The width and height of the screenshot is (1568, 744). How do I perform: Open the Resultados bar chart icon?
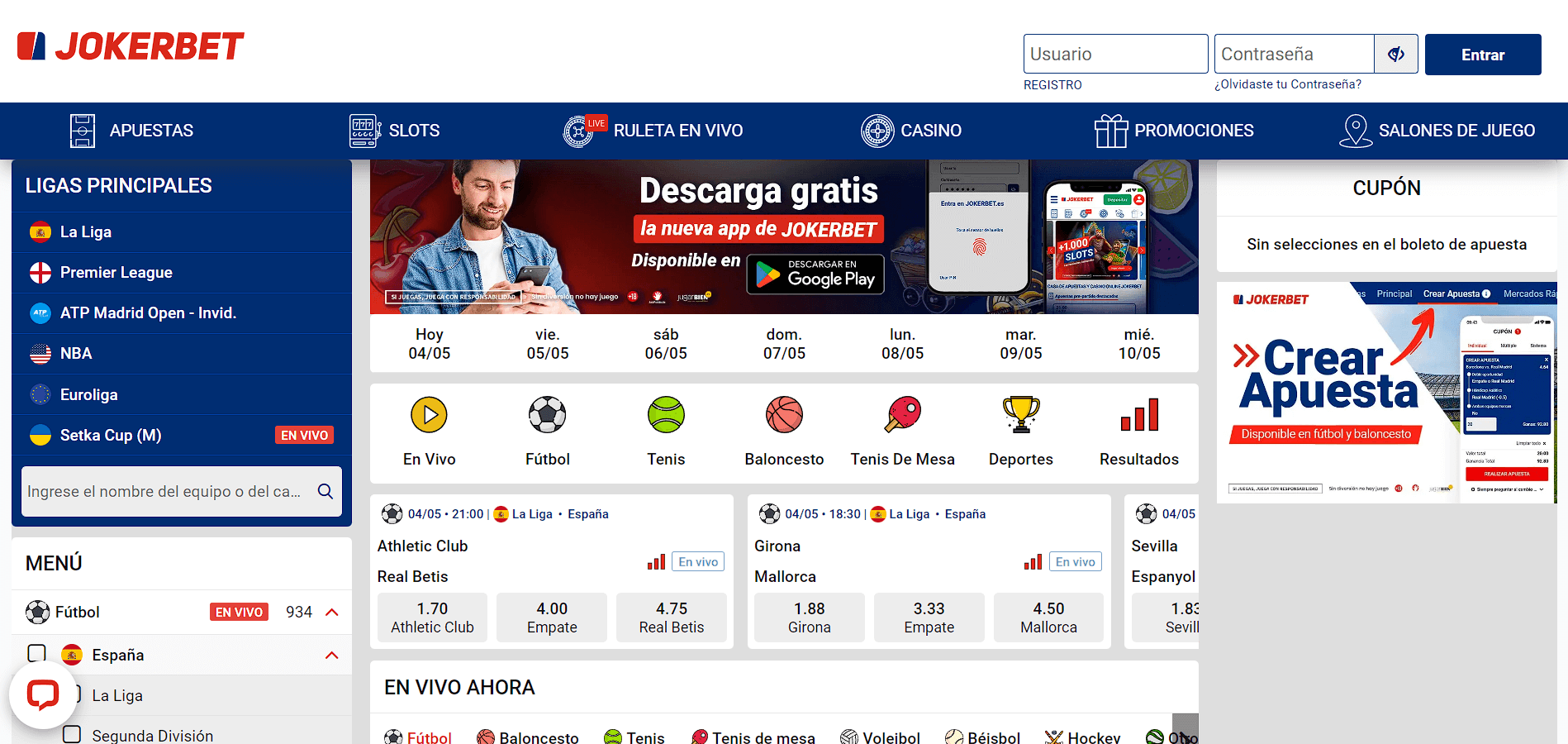(x=1139, y=415)
